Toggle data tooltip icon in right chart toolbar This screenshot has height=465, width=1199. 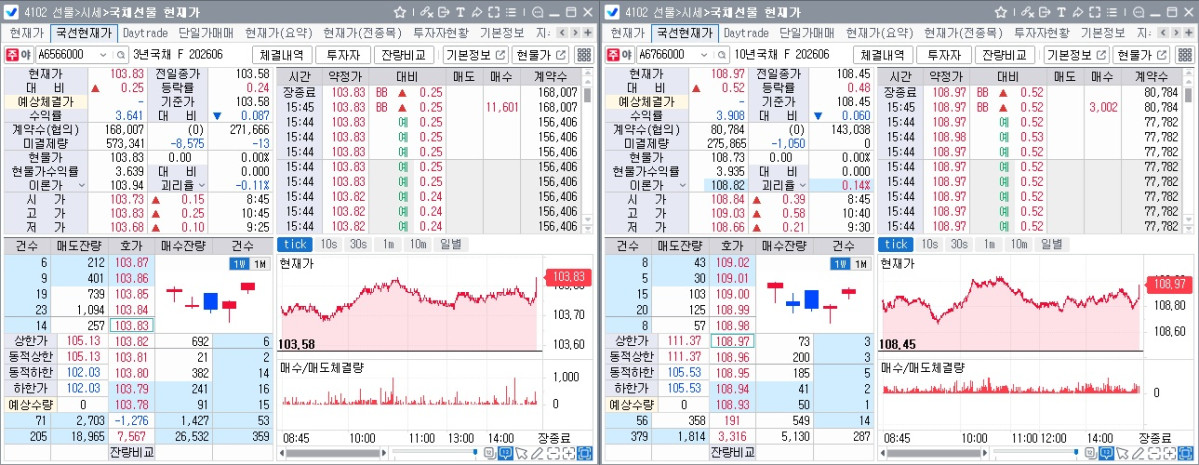tap(1106, 454)
